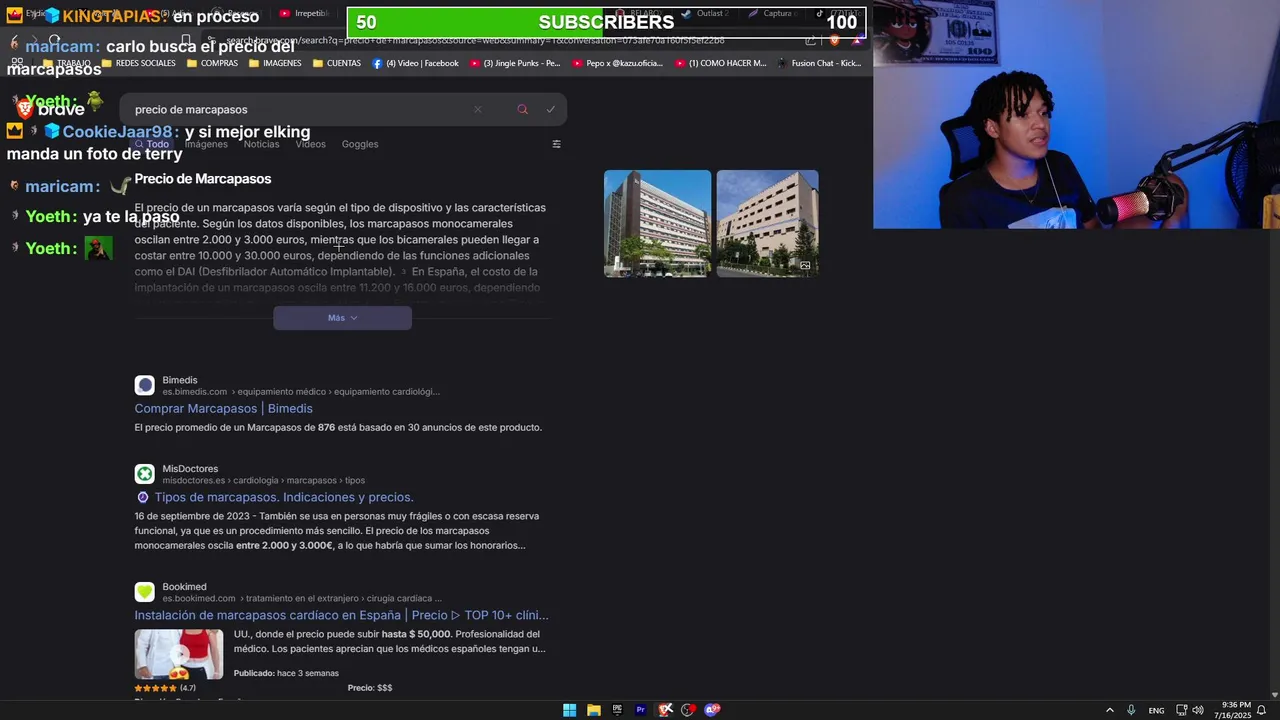Click the Precio de Marcapasos summary heading
Image resolution: width=1280 pixels, height=720 pixels.
click(203, 179)
